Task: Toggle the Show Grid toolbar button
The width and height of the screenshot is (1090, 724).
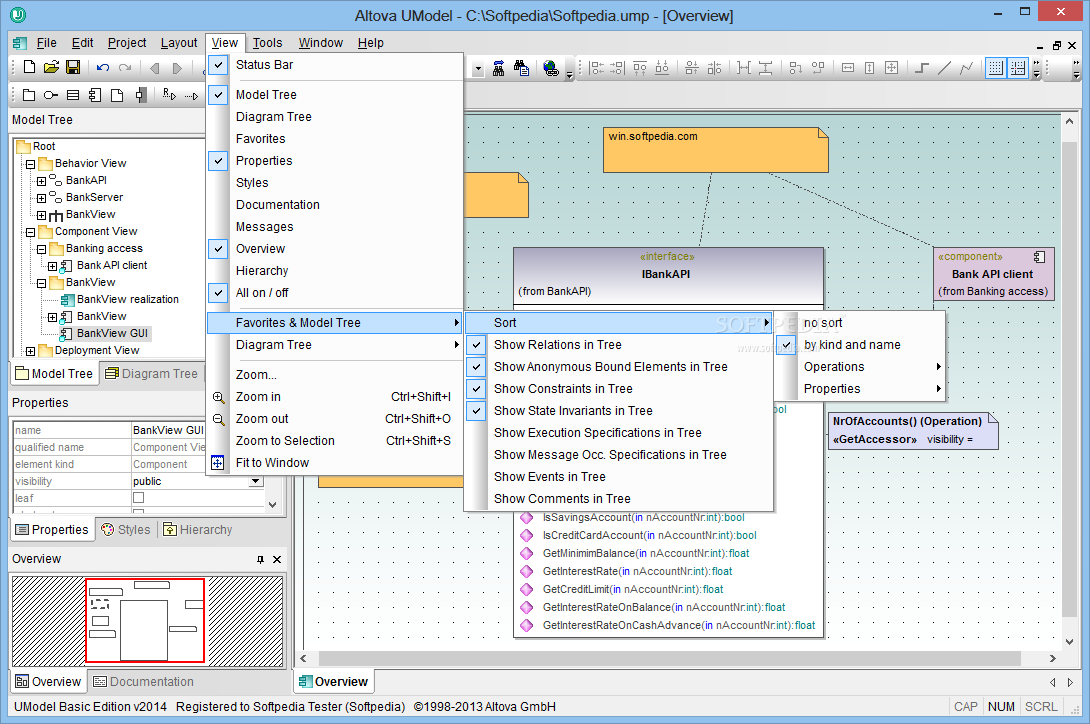Action: coord(995,67)
